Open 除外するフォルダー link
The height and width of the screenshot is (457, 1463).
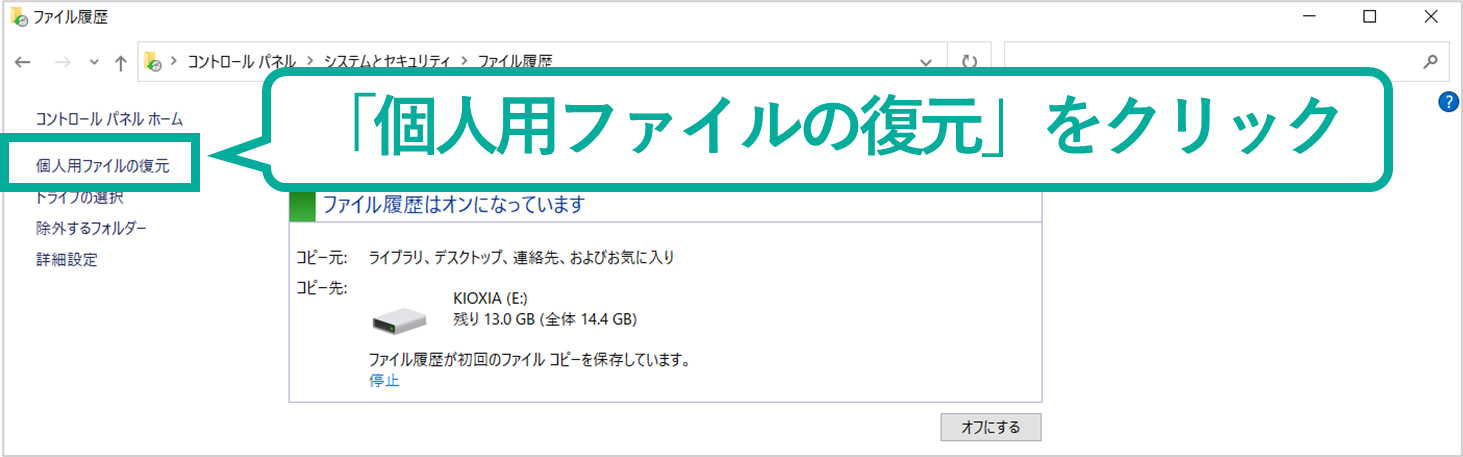coord(91,228)
